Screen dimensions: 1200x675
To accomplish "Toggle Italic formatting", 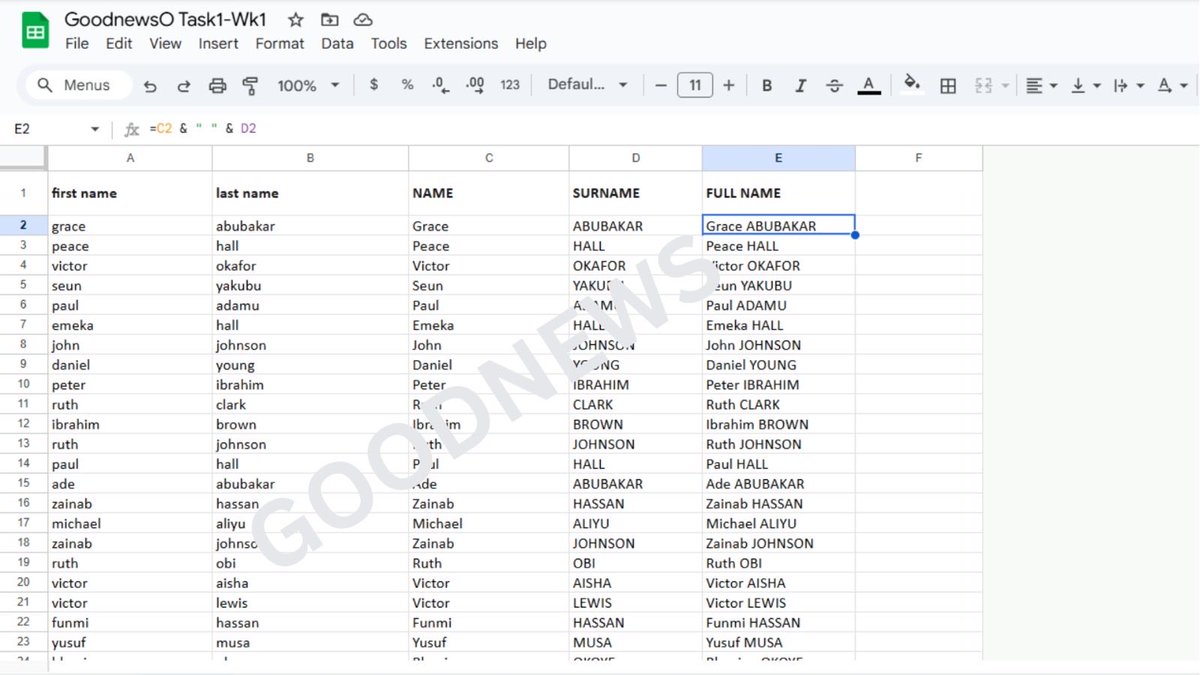I will point(800,86).
